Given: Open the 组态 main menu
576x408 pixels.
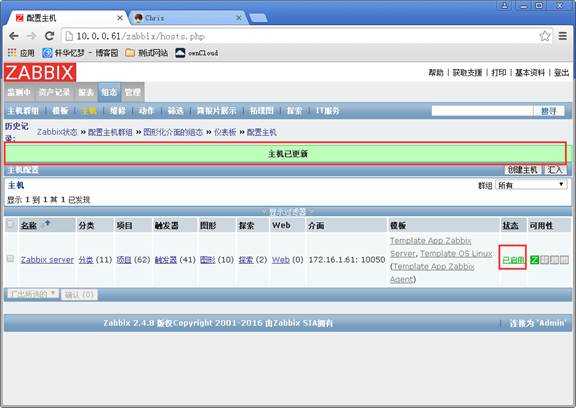Looking at the screenshot, I should click(109, 92).
